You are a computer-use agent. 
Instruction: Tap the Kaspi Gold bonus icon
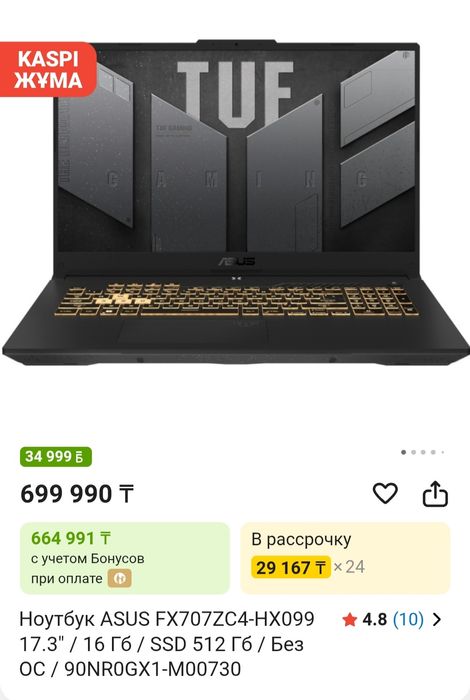point(120,579)
